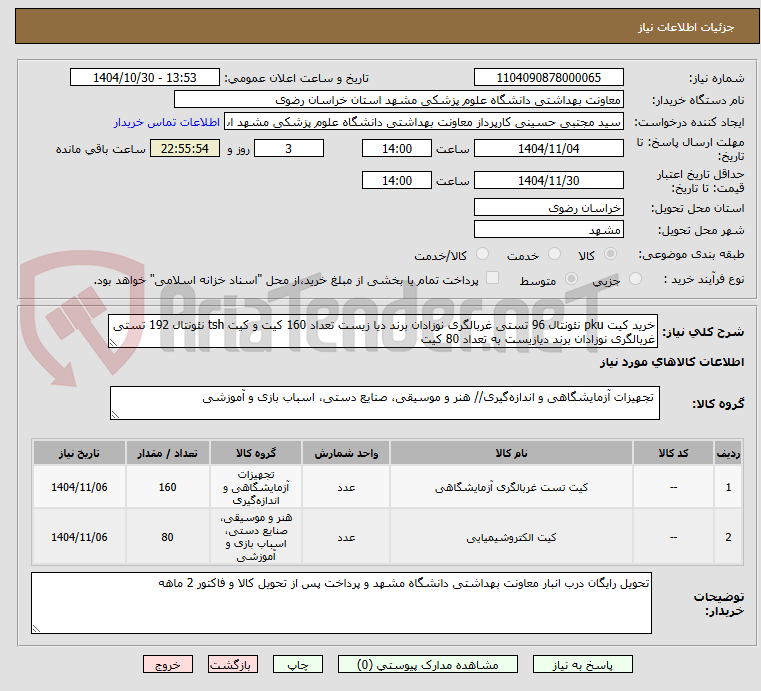Click price validity time field 14:00
Screen dimensions: 761x691
[x=397, y=181]
